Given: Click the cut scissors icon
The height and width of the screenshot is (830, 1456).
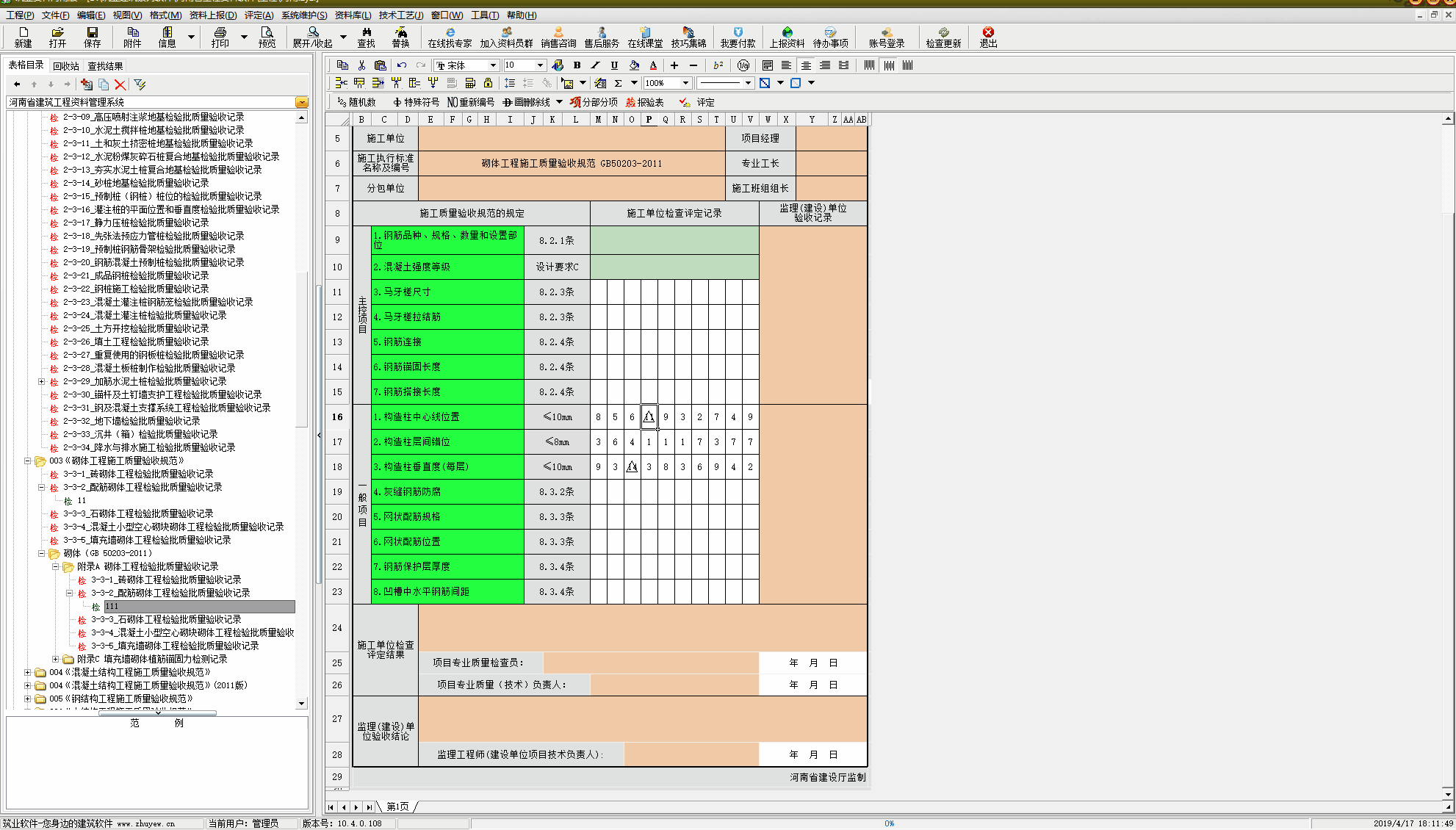Looking at the screenshot, I should click(x=361, y=65).
